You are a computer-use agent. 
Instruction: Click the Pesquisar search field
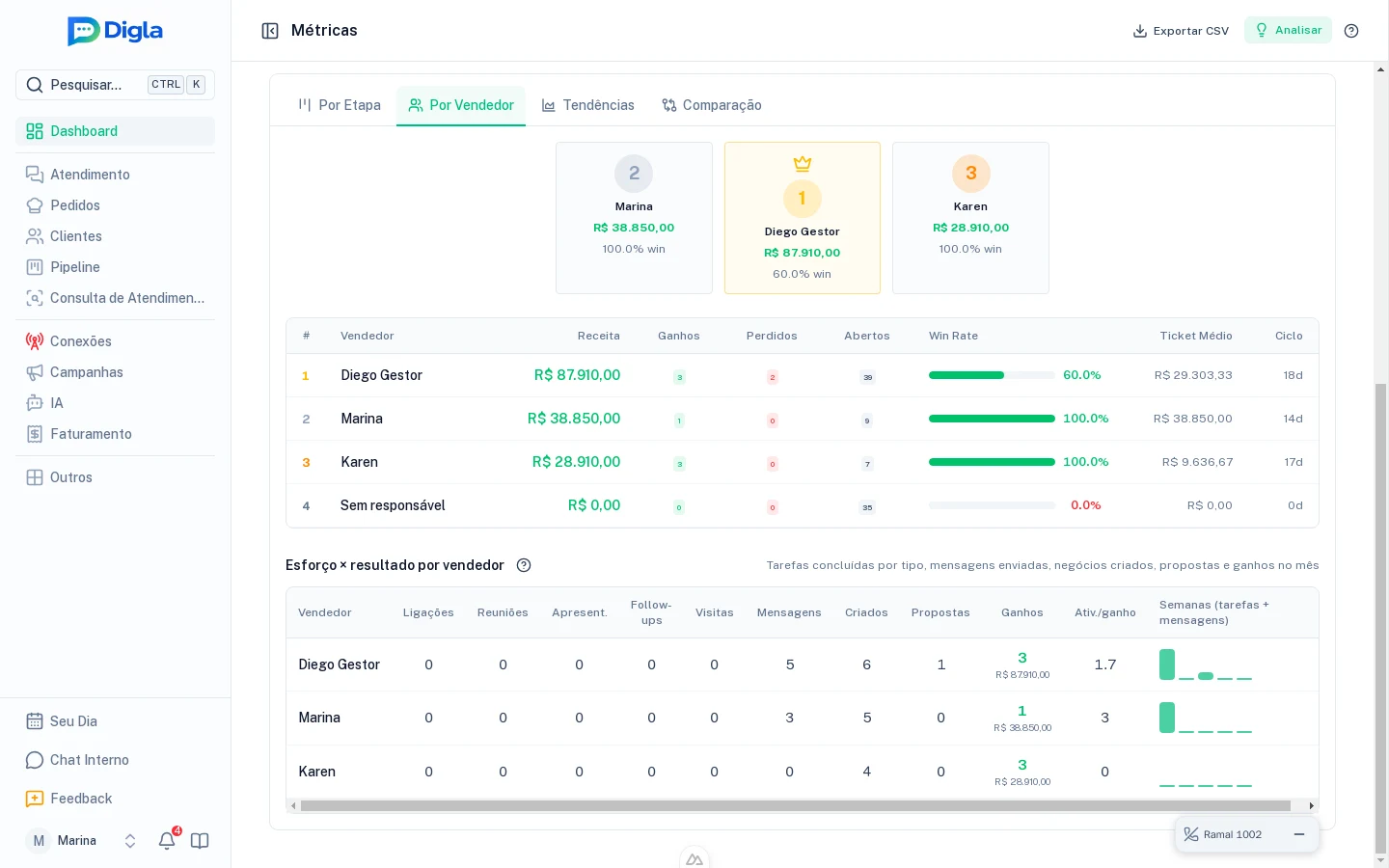[115, 85]
